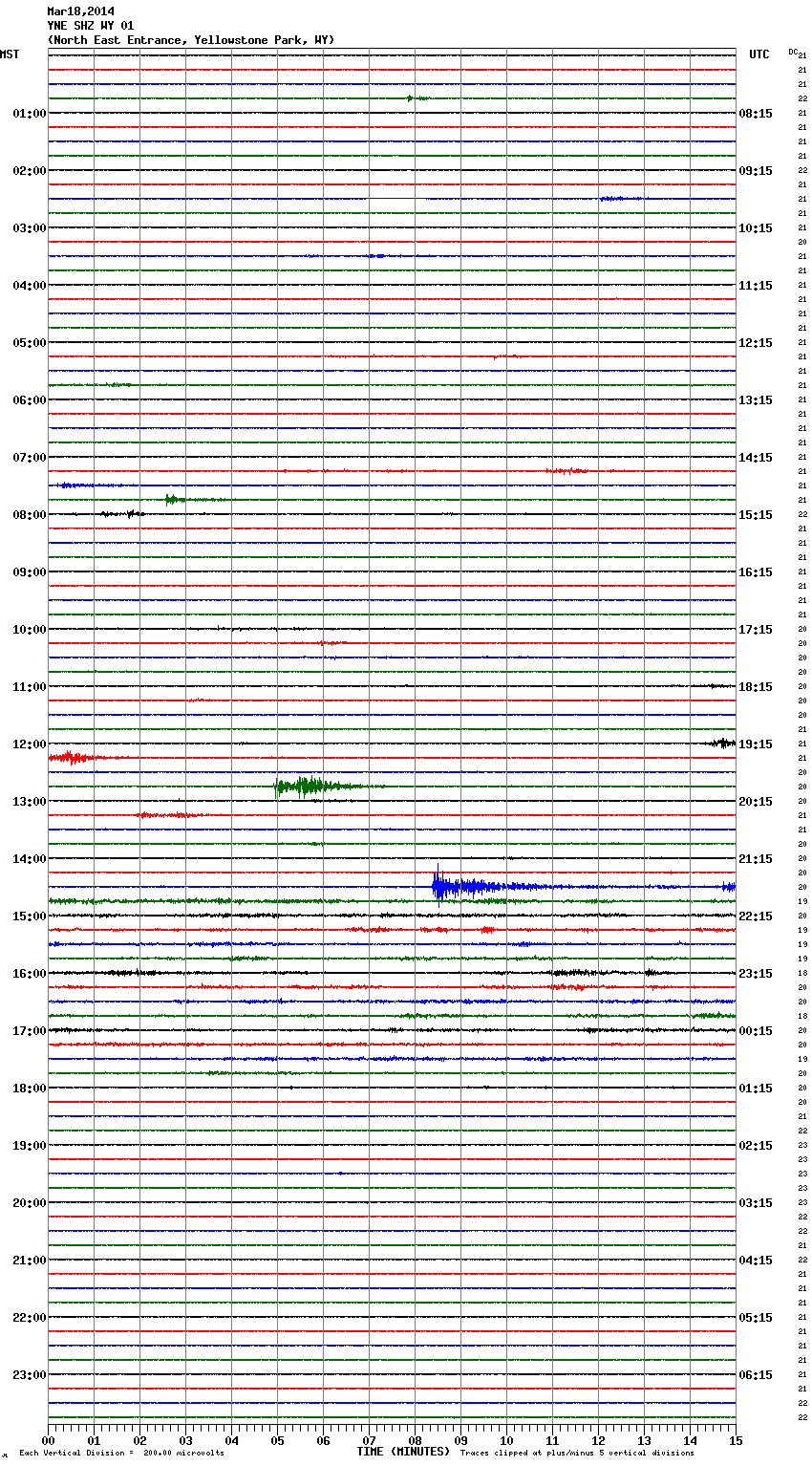Image resolution: width=812 pixels, height=1466 pixels.
Task: Select the 14:00 MST time label
Action: coord(30,859)
